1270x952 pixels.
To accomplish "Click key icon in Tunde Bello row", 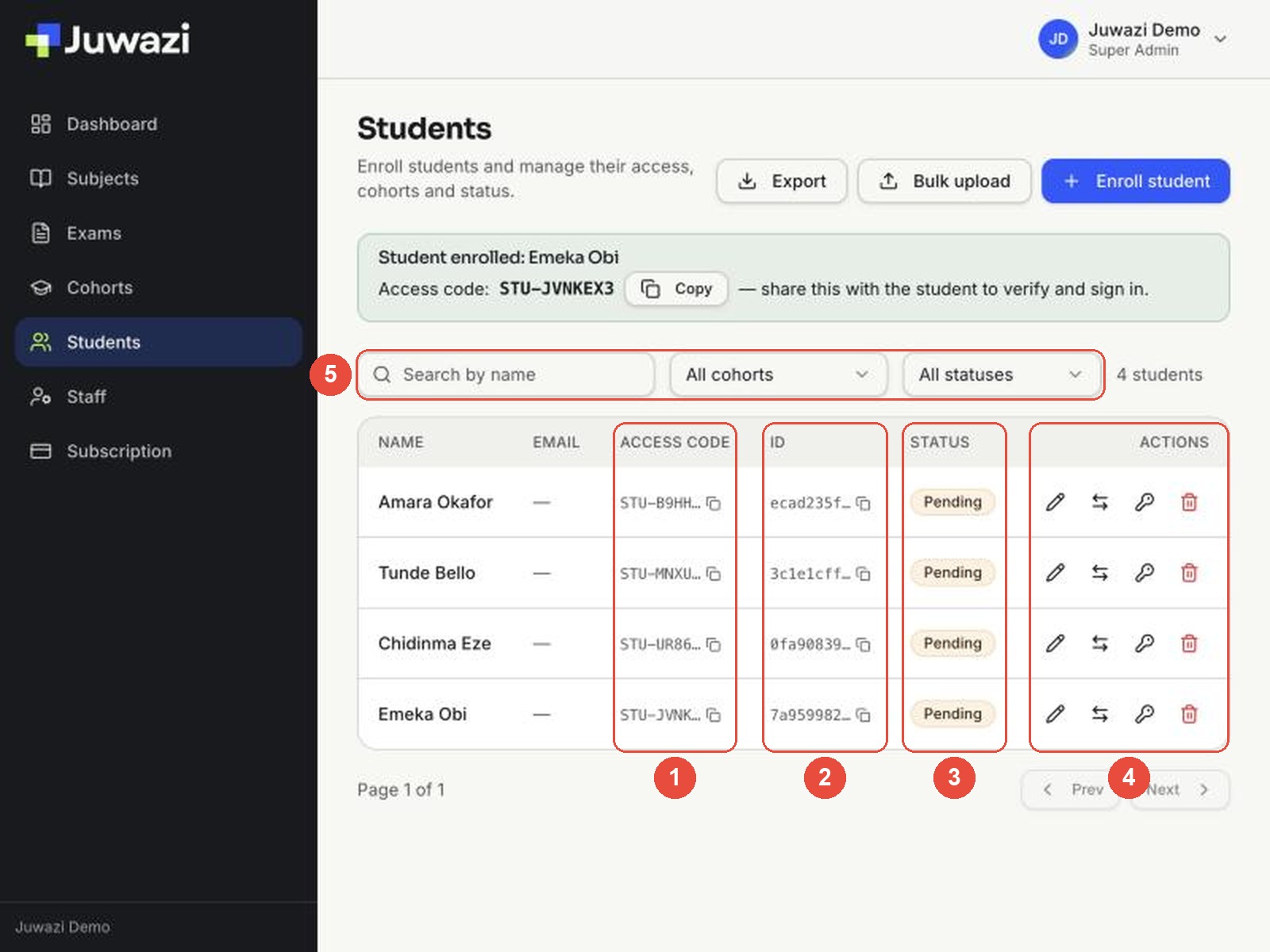I will 1144,573.
